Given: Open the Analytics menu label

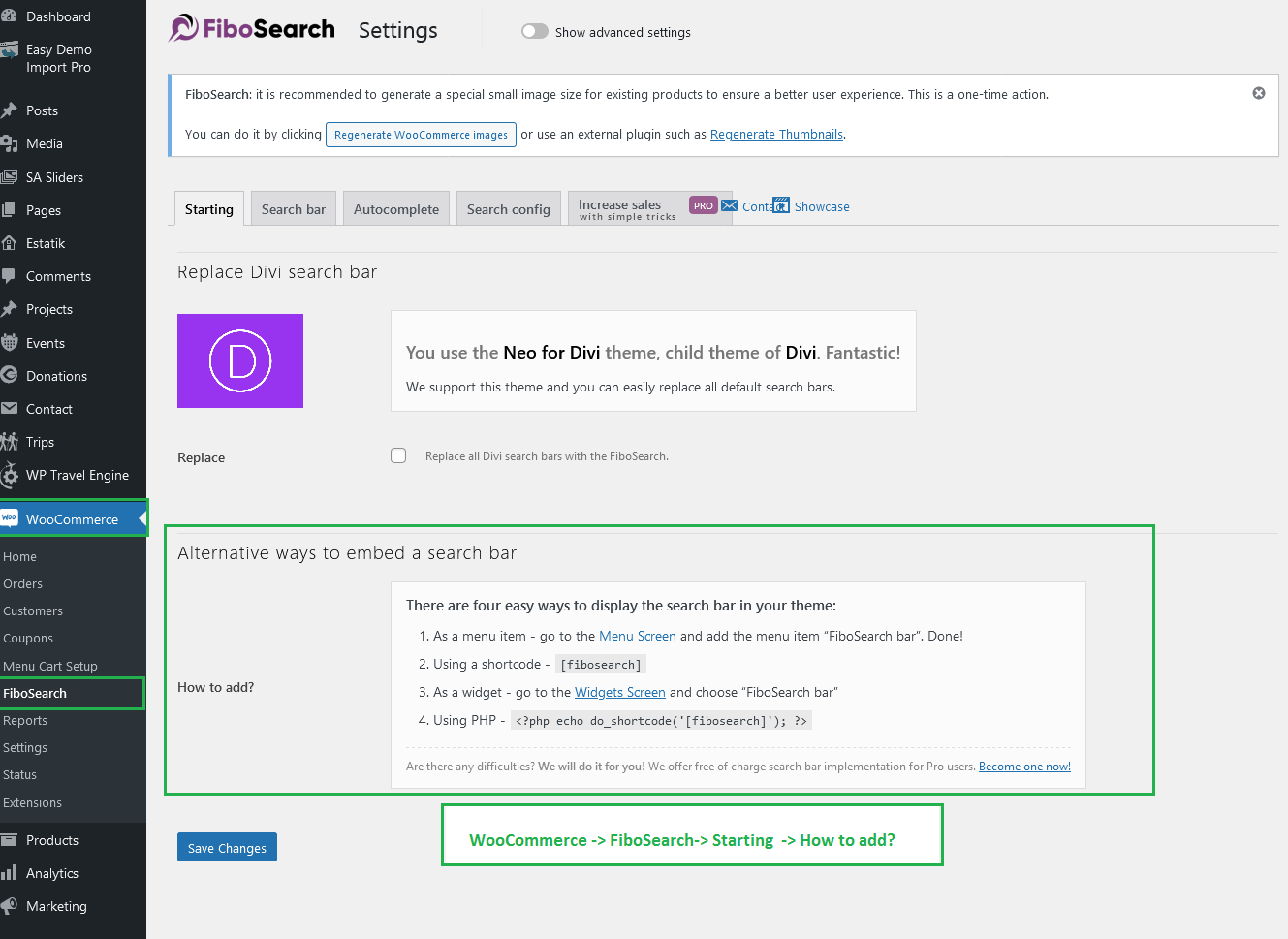Looking at the screenshot, I should (52, 873).
